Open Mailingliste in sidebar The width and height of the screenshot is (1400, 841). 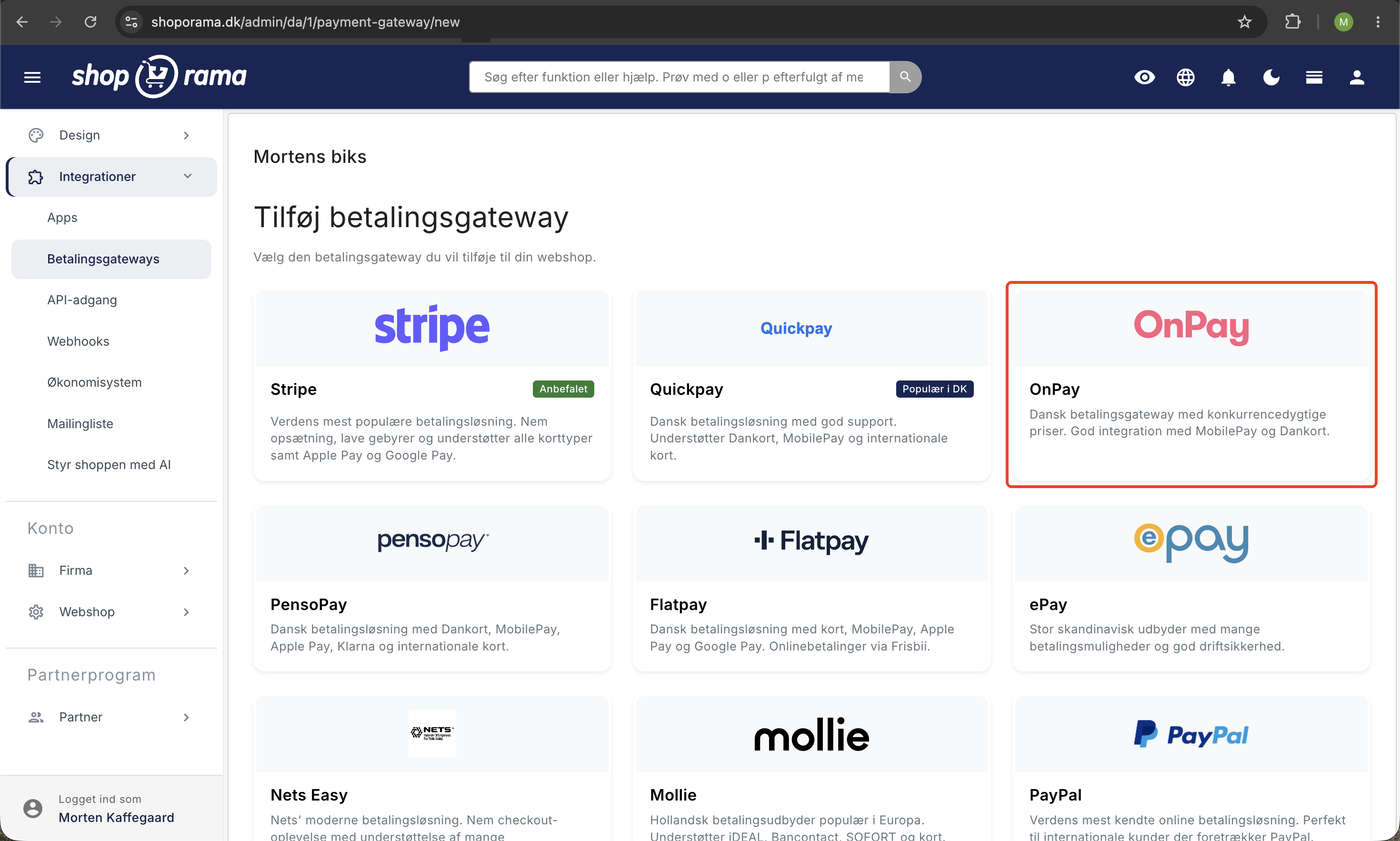pos(80,424)
